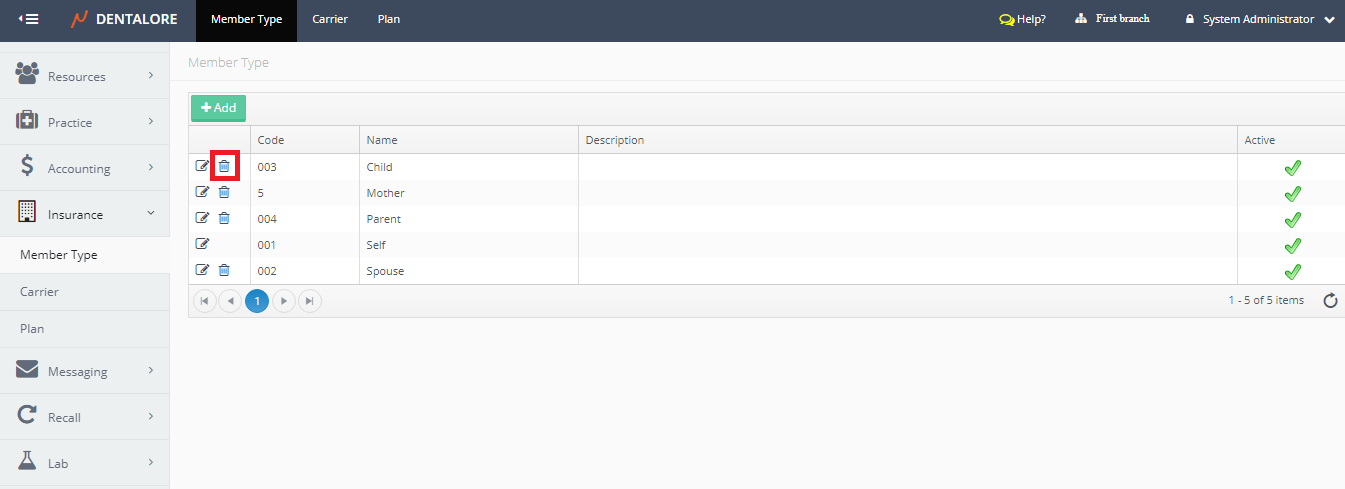The height and width of the screenshot is (489, 1345).
Task: Toggle the Active checkmark for Self
Action: (1292, 245)
